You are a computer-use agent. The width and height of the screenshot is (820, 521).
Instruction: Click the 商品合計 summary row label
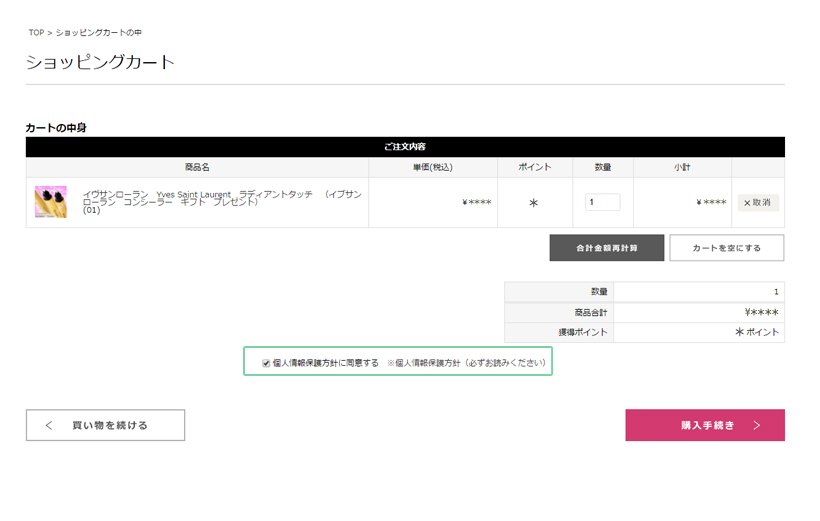(x=582, y=312)
